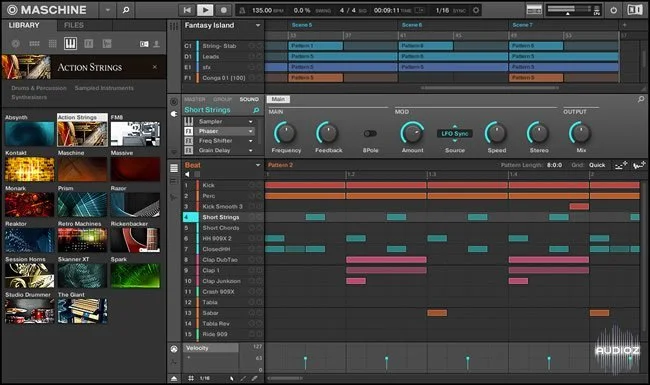The width and height of the screenshot is (650, 385).
Task: Select the eraser tool
Action: [254, 378]
